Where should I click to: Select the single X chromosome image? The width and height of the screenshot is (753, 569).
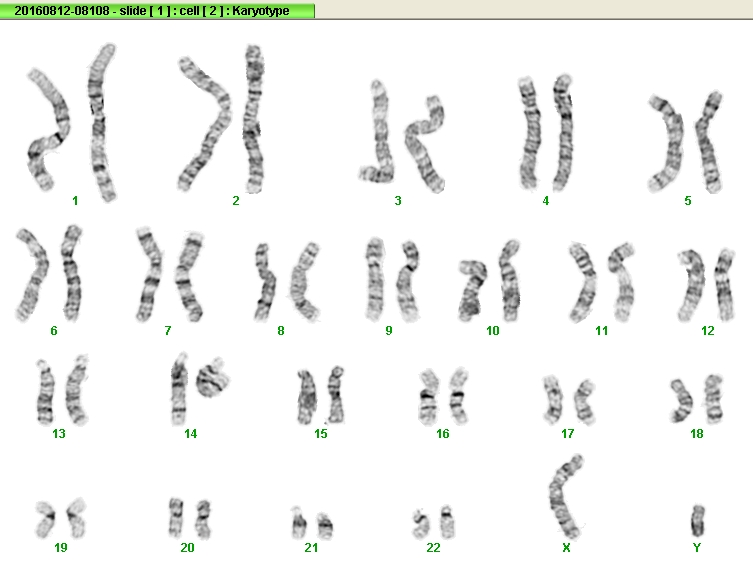(x=565, y=497)
